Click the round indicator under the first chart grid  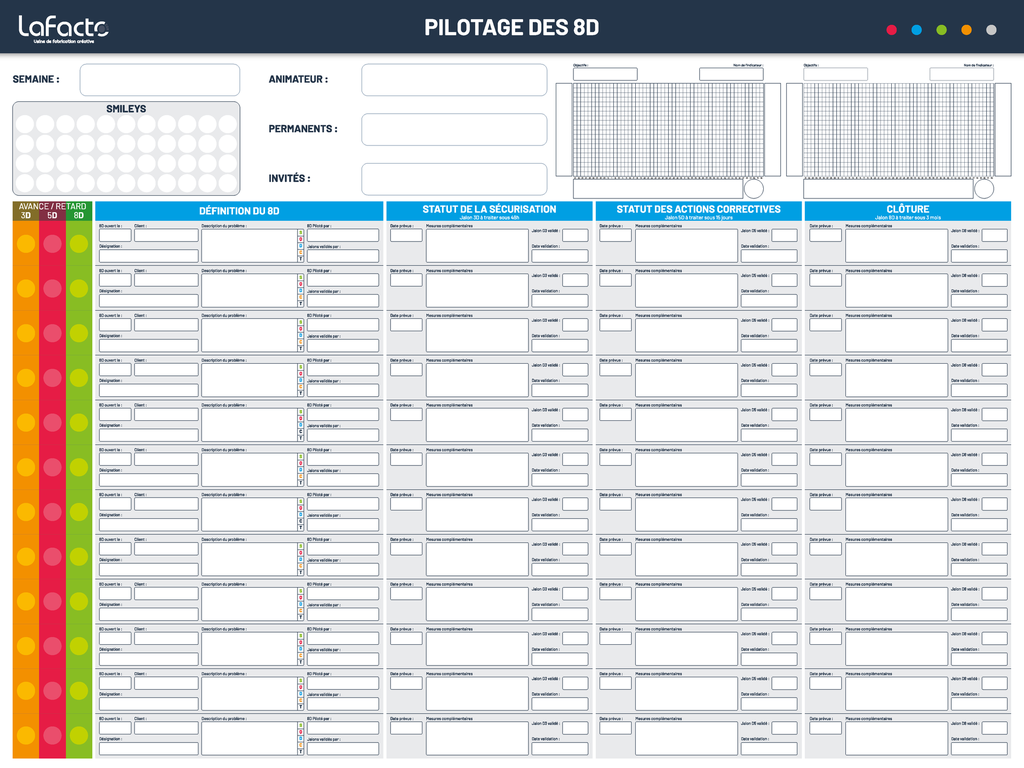[754, 189]
